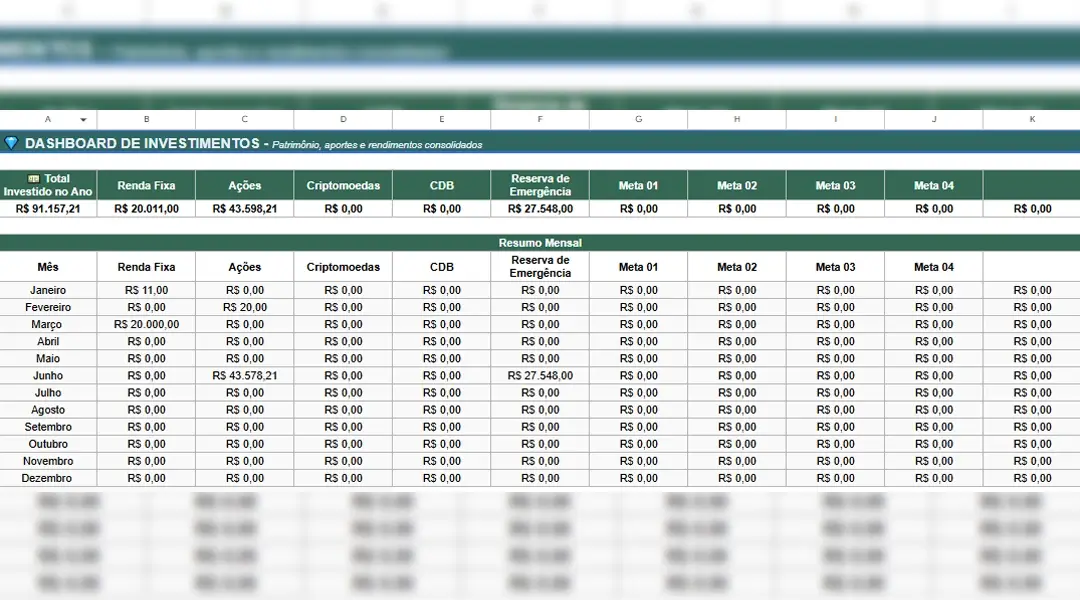Click Meta 02 header in the Resumo Mensal table

click(737, 267)
